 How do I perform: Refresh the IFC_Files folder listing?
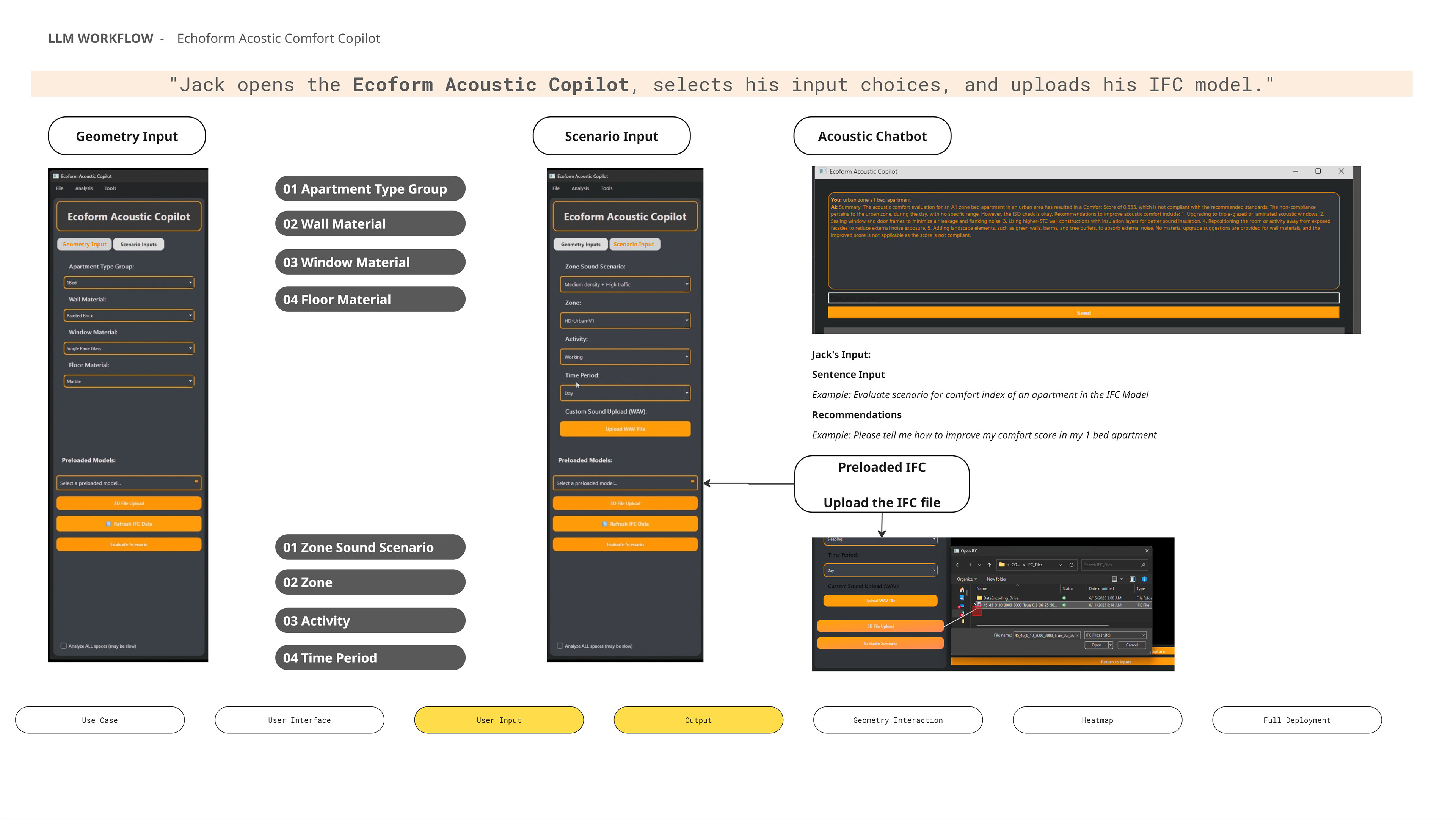click(1072, 565)
